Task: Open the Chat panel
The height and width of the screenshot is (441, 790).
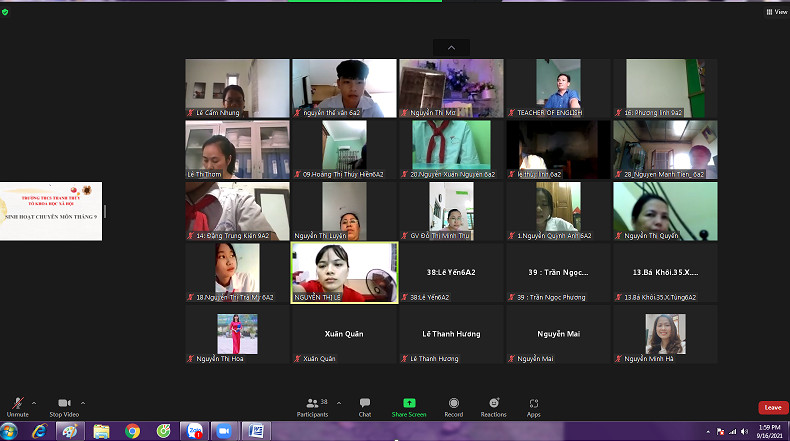Action: (x=365, y=404)
